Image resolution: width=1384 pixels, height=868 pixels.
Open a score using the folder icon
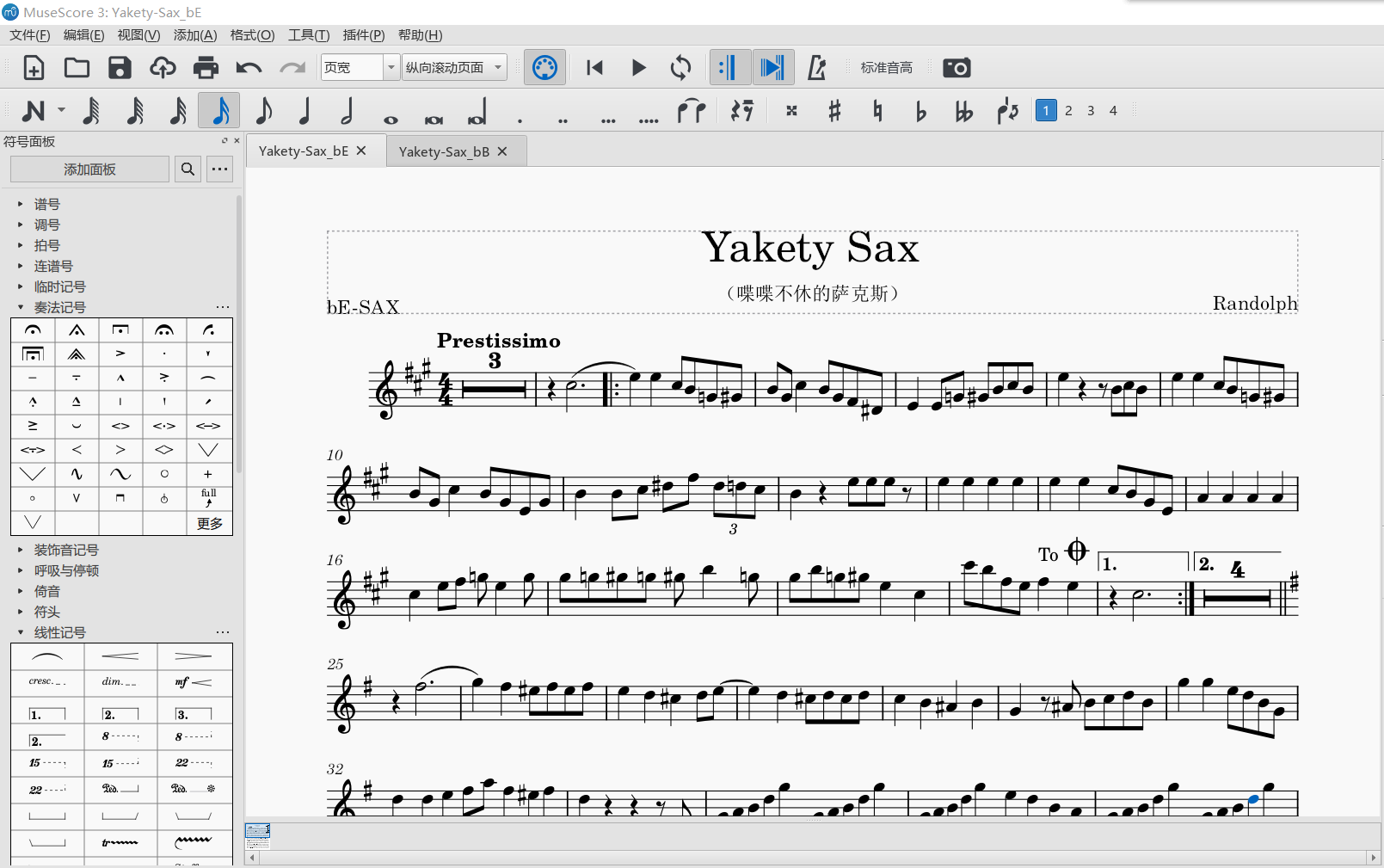click(77, 68)
